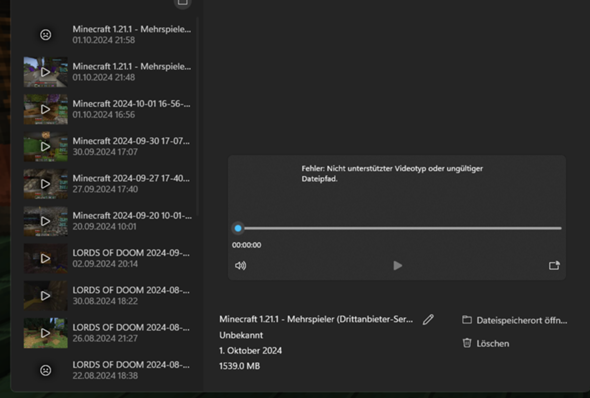Select the LORDS OF DOOM entry dated 22.08.2024
Screen dimensions: 590x398
[x=108, y=370]
